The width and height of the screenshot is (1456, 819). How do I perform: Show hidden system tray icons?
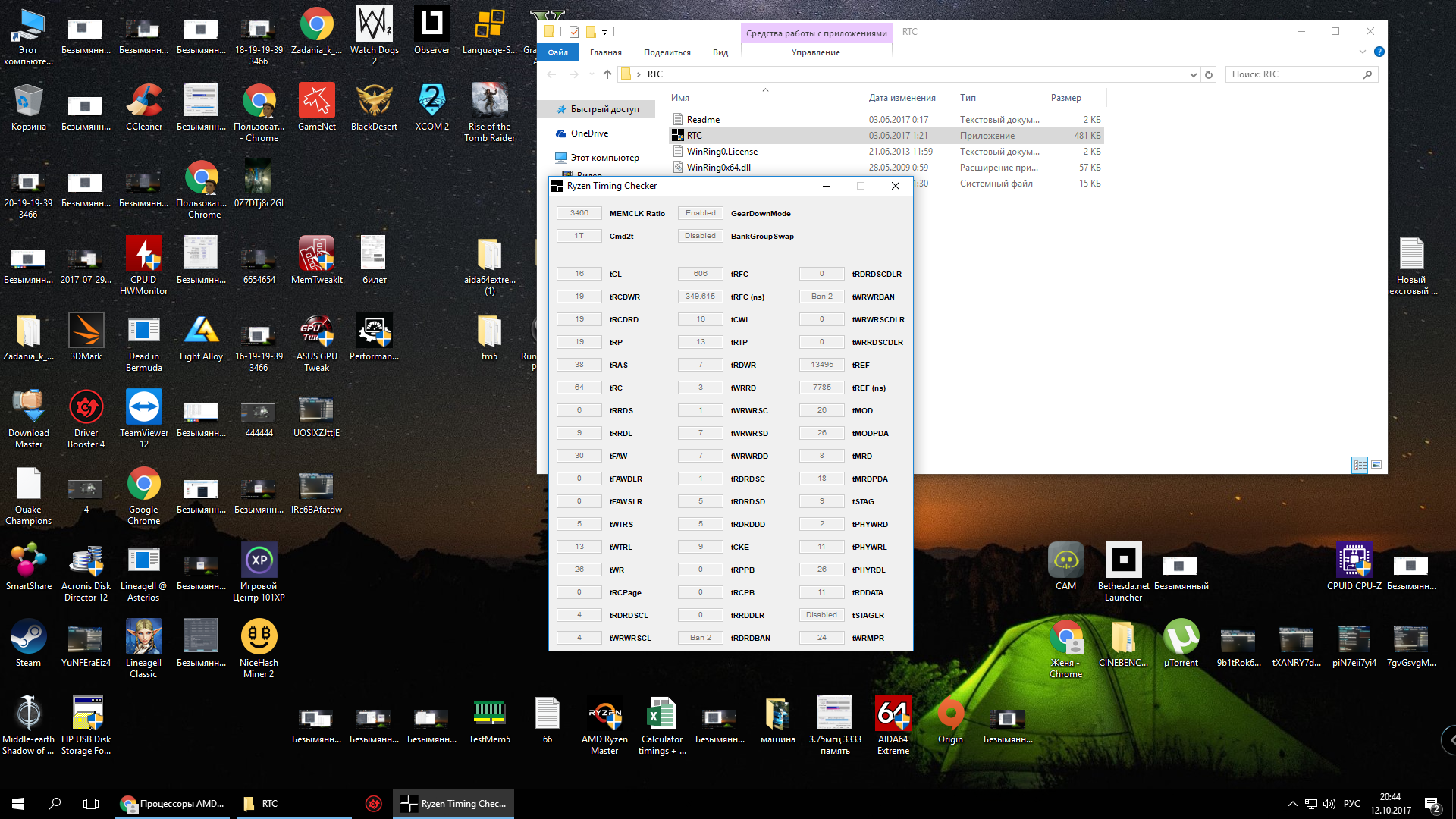[1292, 804]
